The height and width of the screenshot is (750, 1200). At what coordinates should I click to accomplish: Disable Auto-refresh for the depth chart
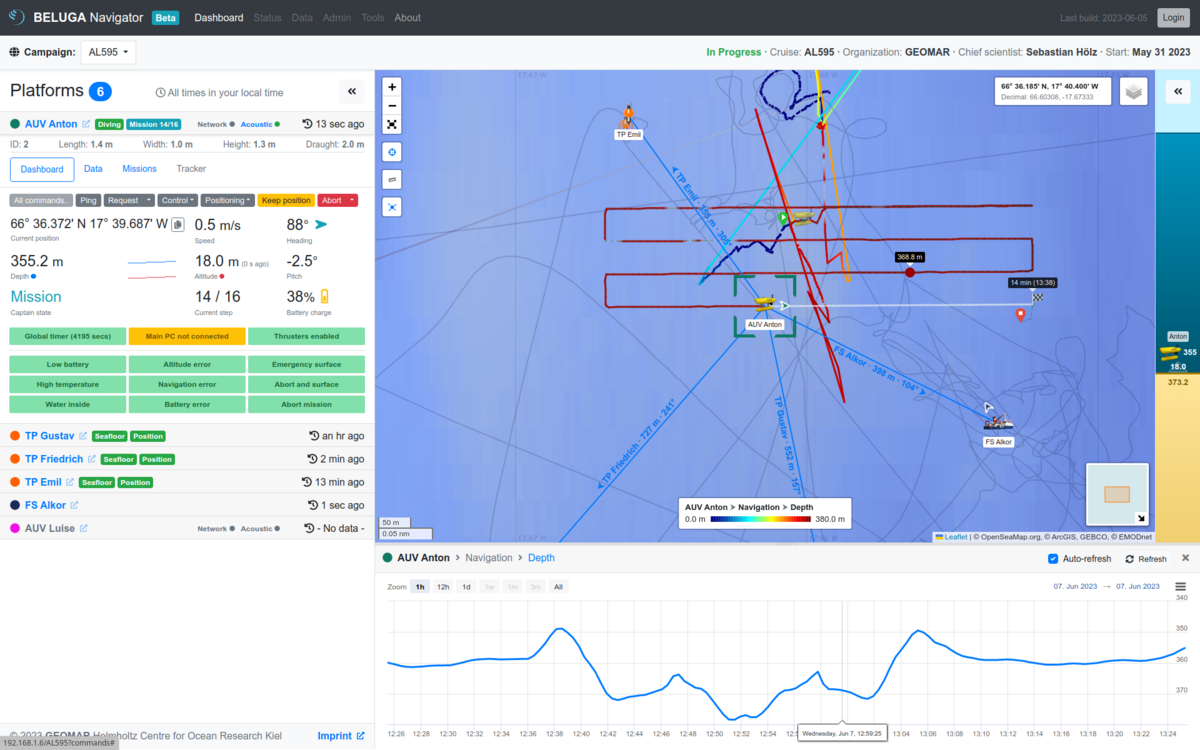[x=1053, y=559]
